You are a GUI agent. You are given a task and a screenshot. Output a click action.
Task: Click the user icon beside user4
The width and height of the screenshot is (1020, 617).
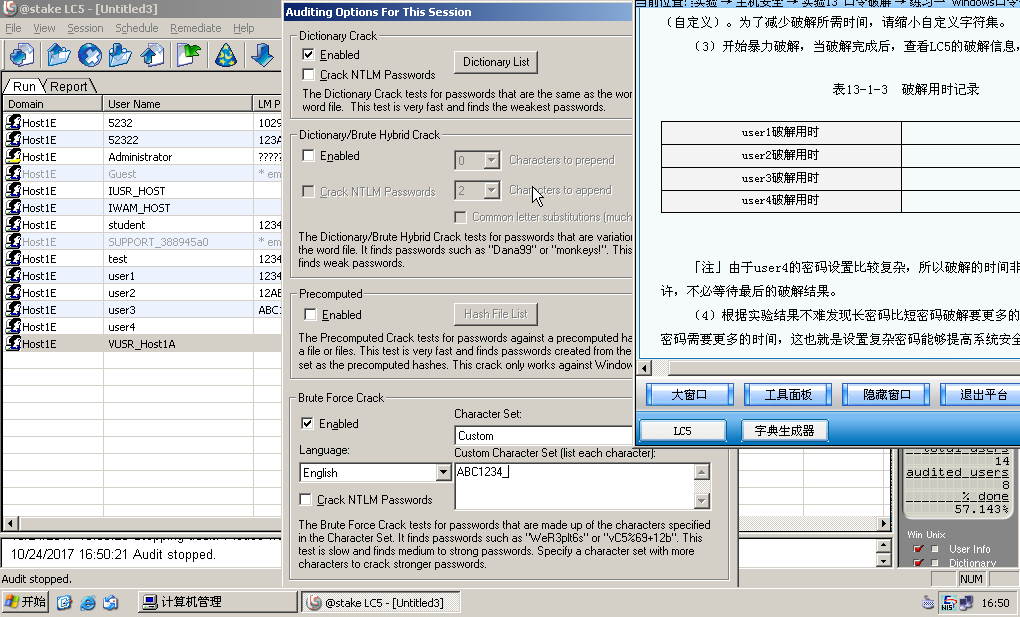coord(13,326)
